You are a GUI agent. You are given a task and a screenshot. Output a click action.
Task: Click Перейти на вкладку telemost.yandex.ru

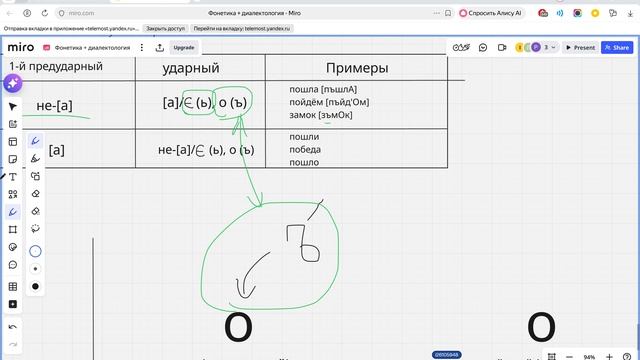pos(242,29)
